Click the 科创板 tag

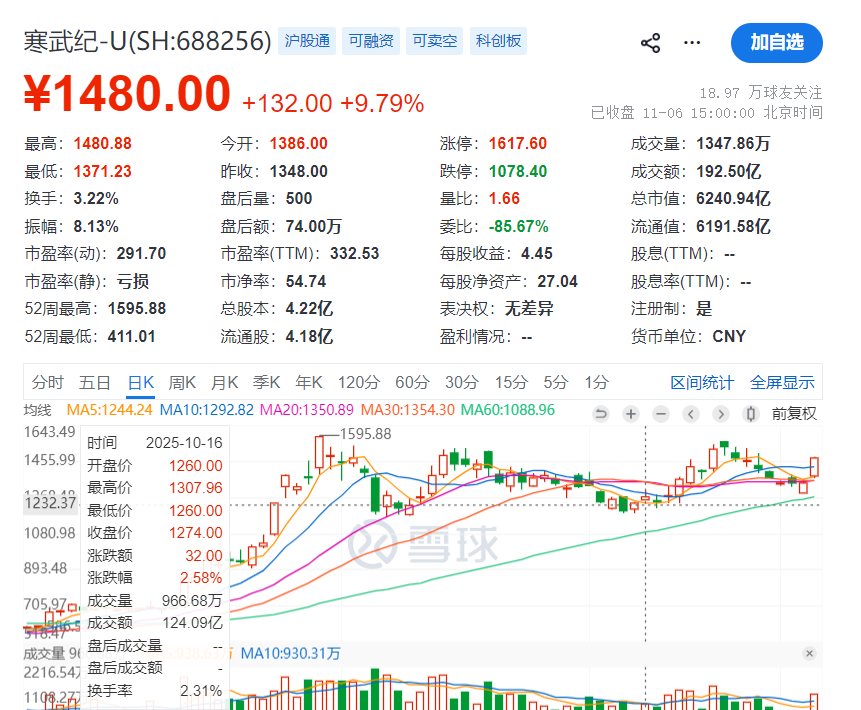499,41
